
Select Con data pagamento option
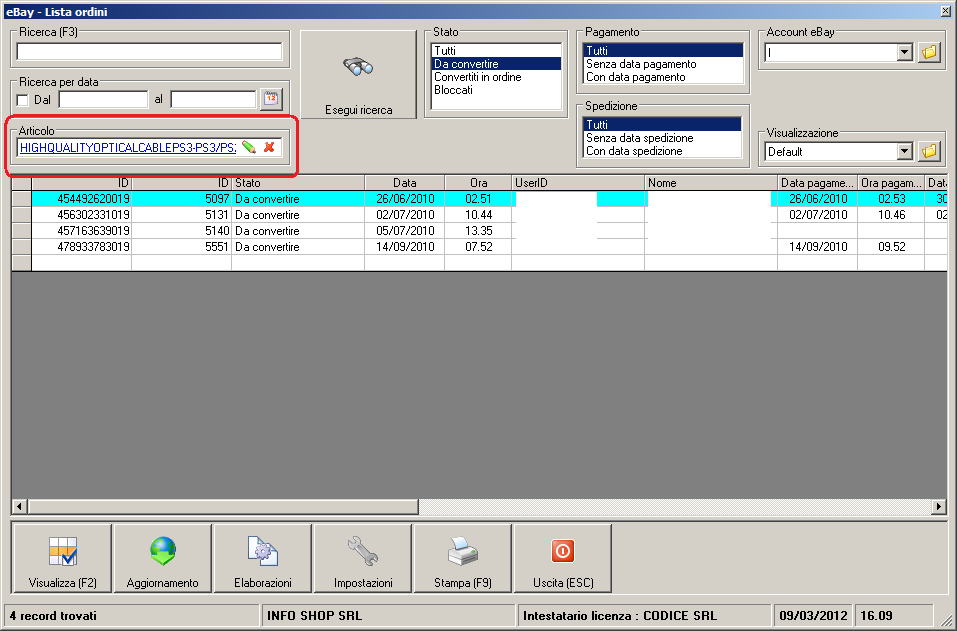click(663, 77)
